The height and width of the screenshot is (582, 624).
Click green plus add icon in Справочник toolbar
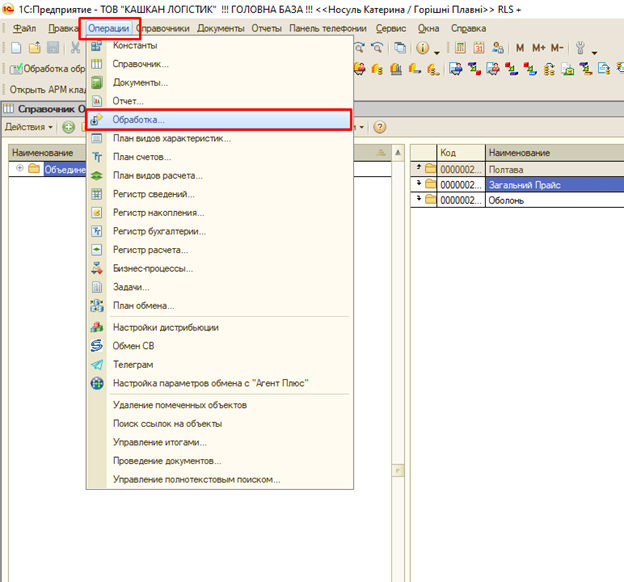point(68,127)
